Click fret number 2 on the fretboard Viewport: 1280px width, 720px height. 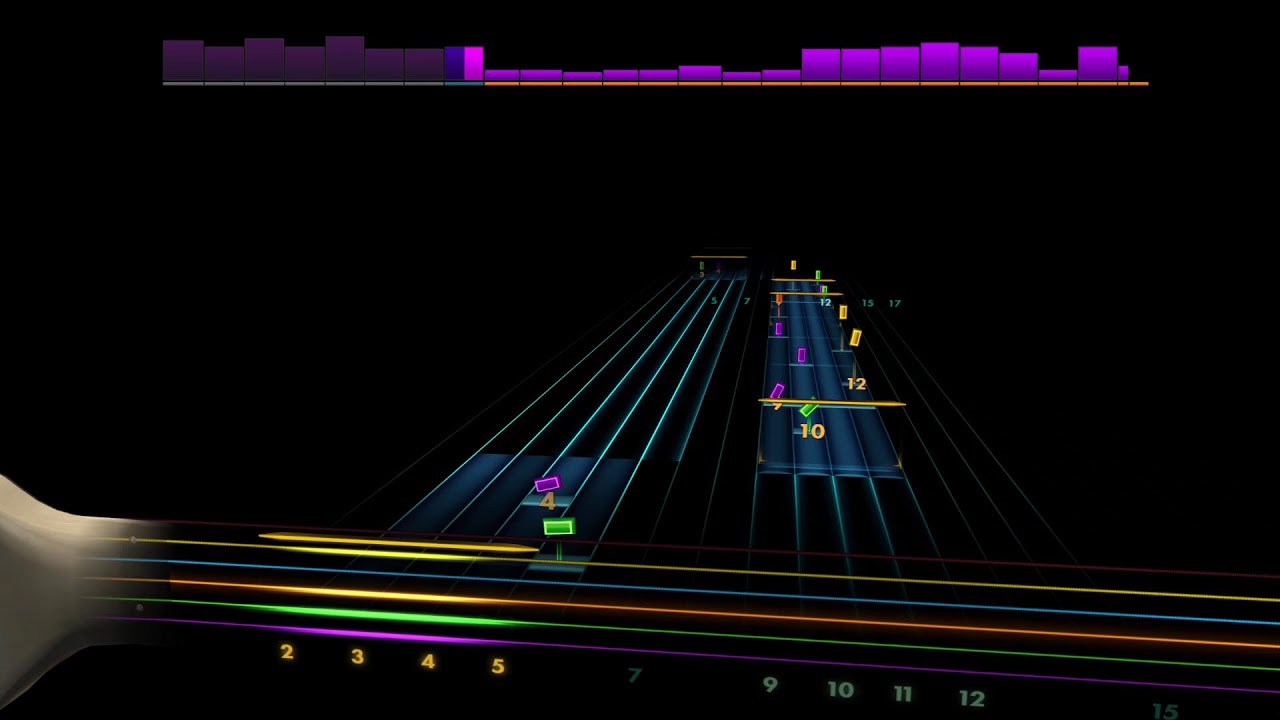point(287,652)
